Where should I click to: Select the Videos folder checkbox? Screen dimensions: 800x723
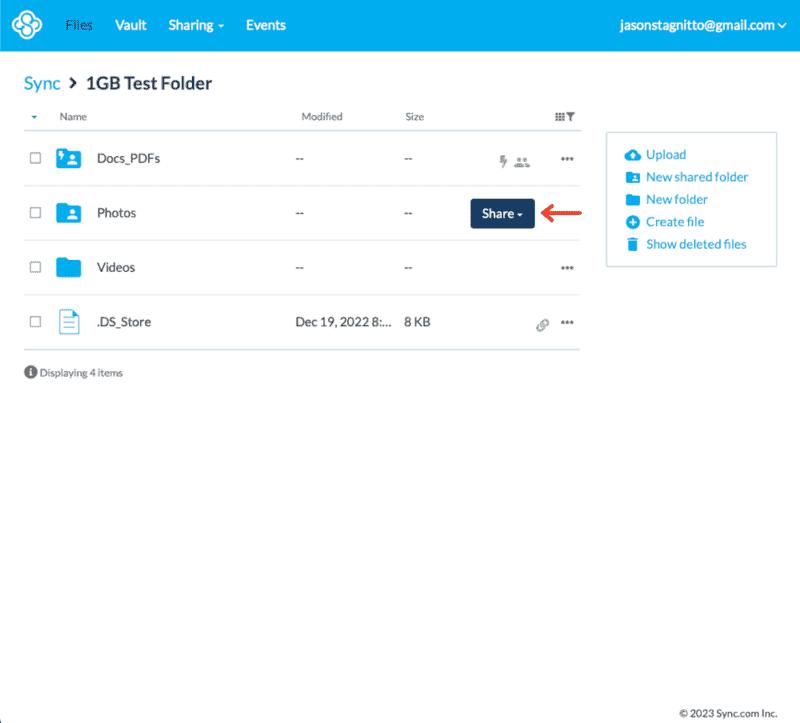[35, 267]
